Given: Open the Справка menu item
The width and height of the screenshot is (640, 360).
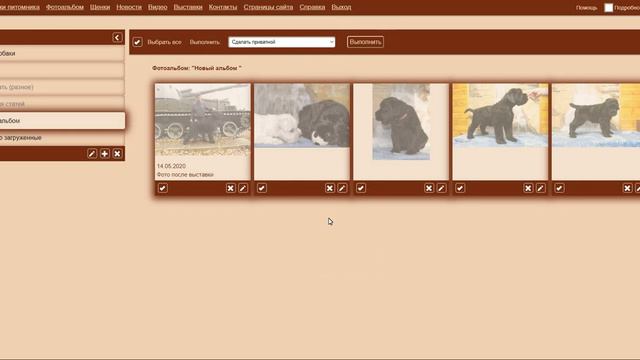Looking at the screenshot, I should (312, 7).
